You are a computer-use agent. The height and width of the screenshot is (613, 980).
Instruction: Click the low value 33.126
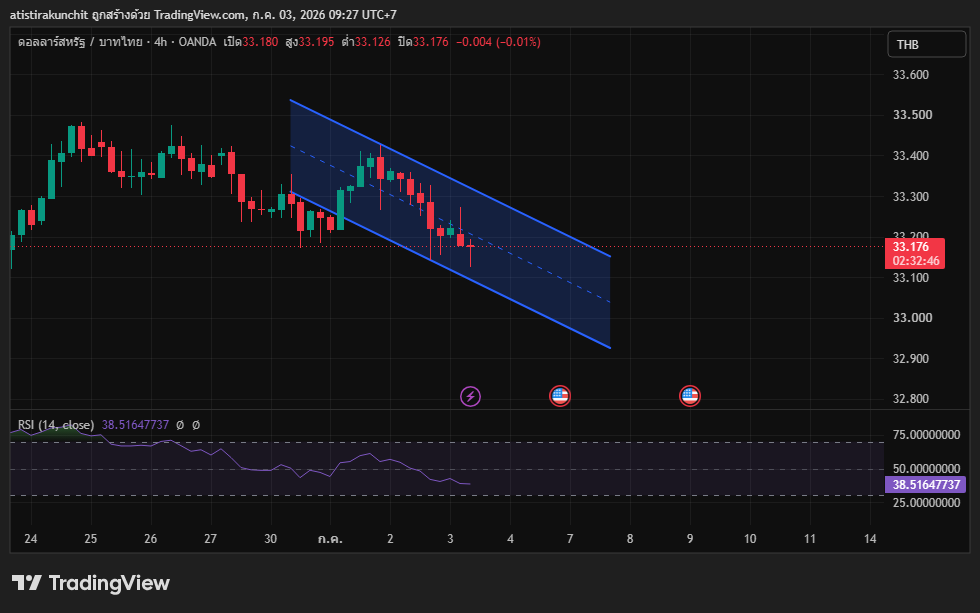pos(372,42)
